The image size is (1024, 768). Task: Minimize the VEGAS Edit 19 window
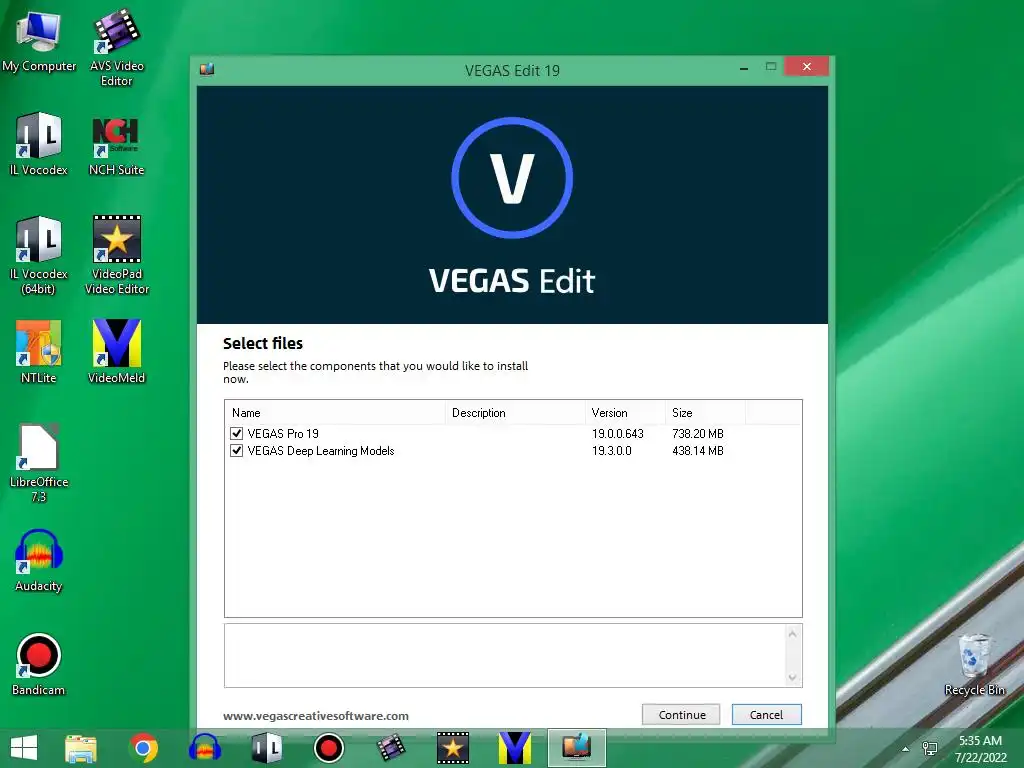(x=744, y=67)
